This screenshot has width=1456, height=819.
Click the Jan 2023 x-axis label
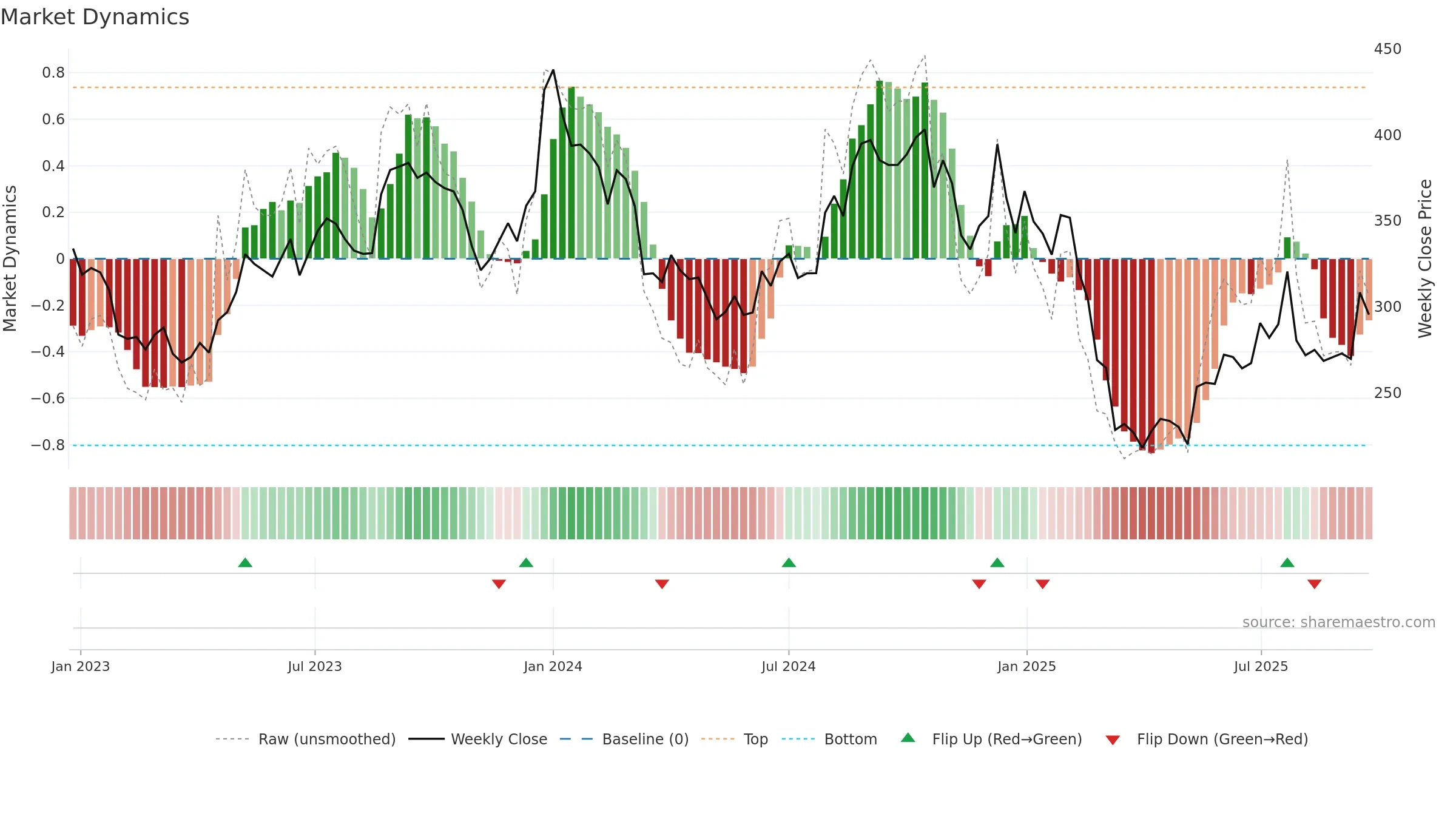coord(81,666)
